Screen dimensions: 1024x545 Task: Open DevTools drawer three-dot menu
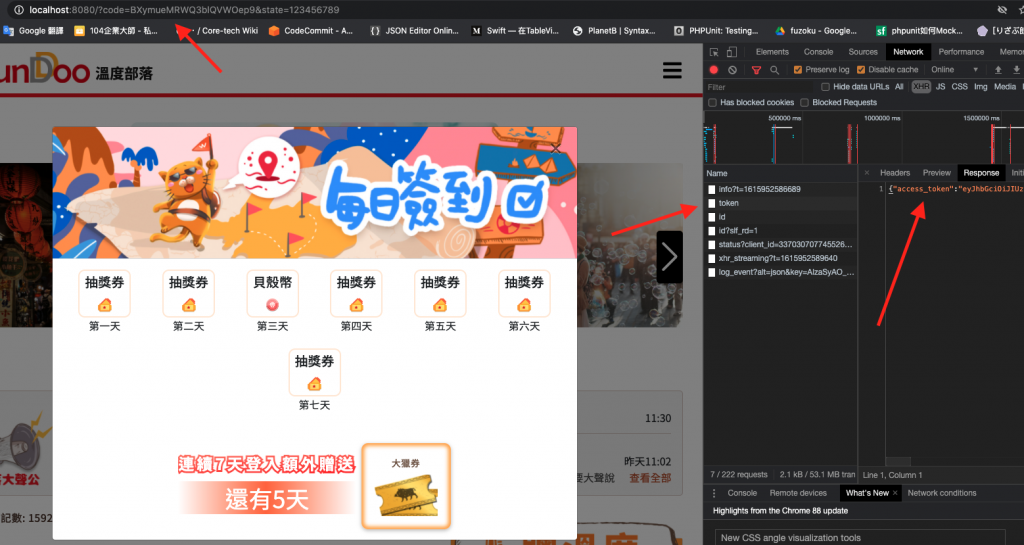(714, 493)
